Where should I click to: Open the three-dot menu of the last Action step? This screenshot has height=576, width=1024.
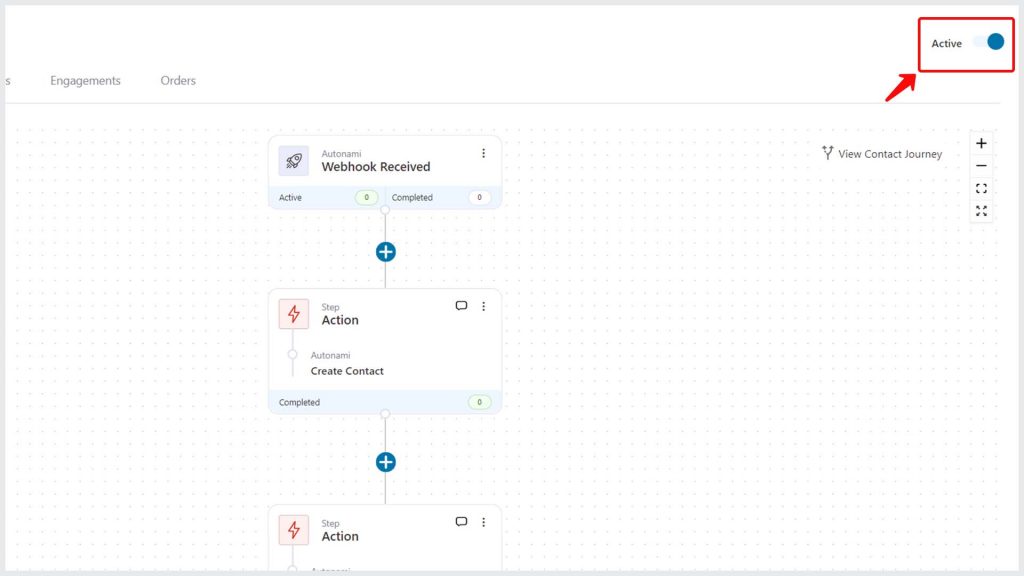click(x=483, y=522)
